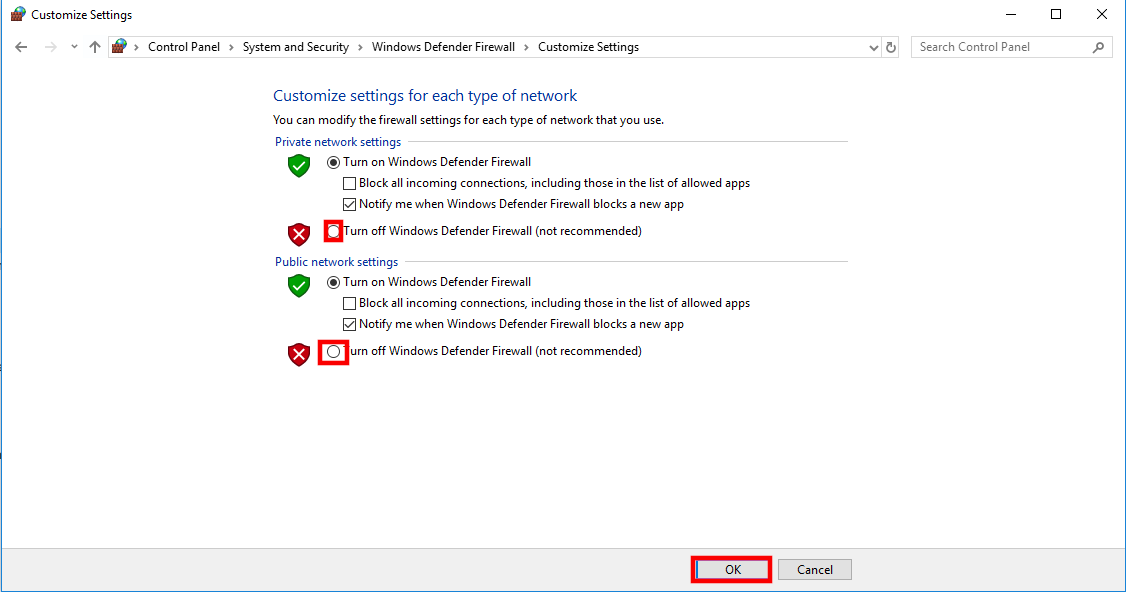Open System and Security breadcrumb
This screenshot has height=592, width=1126.
click(x=296, y=47)
